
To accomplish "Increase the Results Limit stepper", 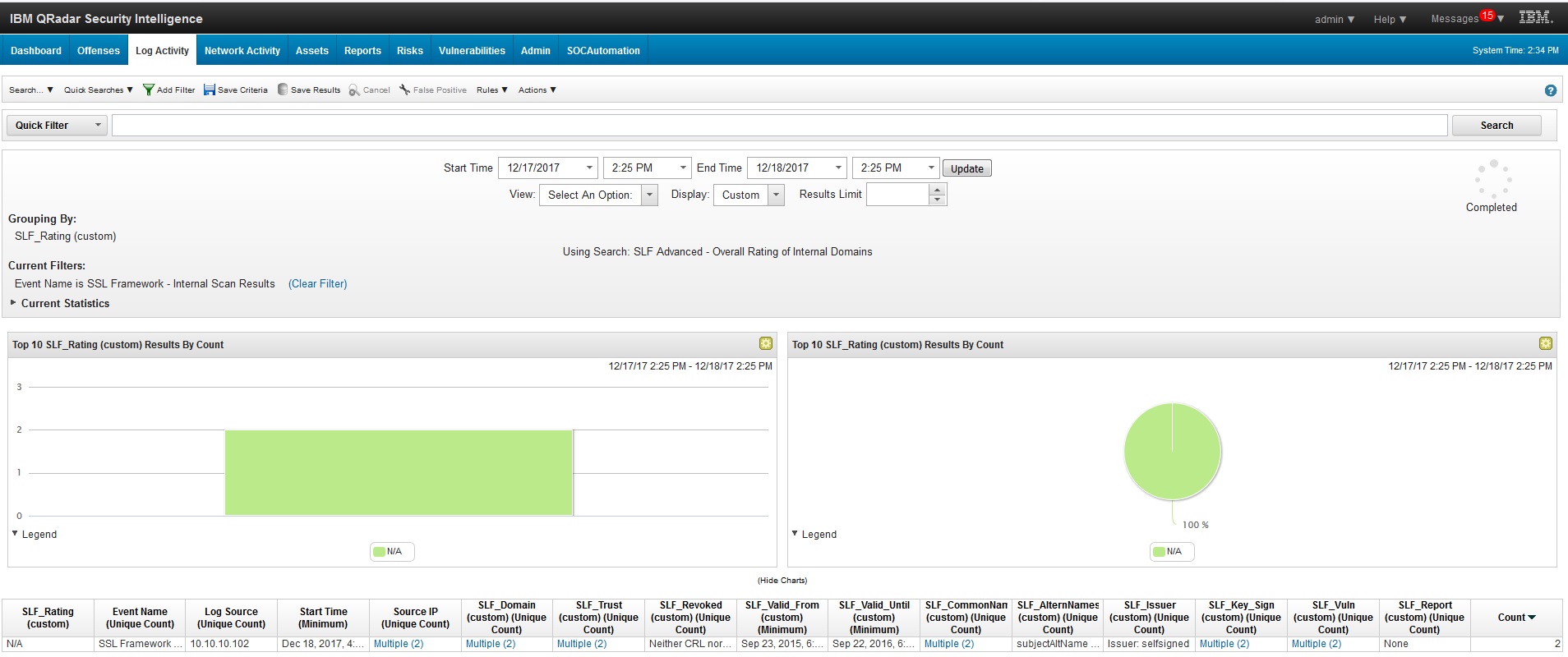I will (937, 190).
